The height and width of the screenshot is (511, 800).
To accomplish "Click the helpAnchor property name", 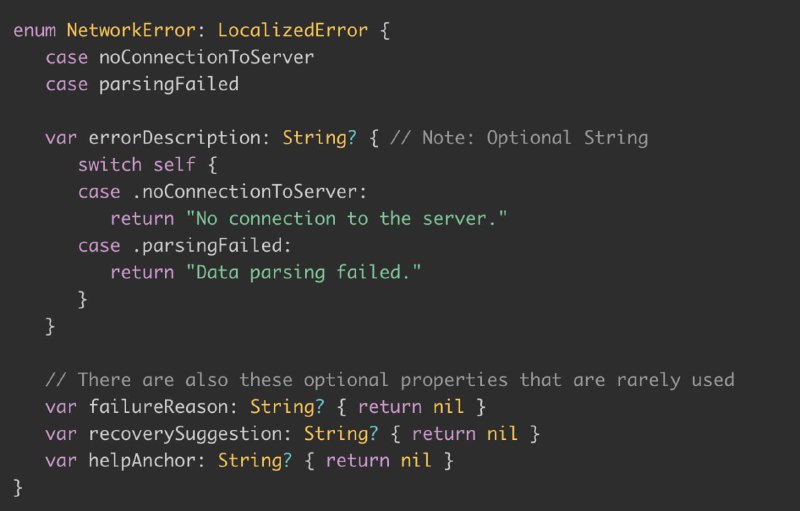I will click(x=141, y=461).
